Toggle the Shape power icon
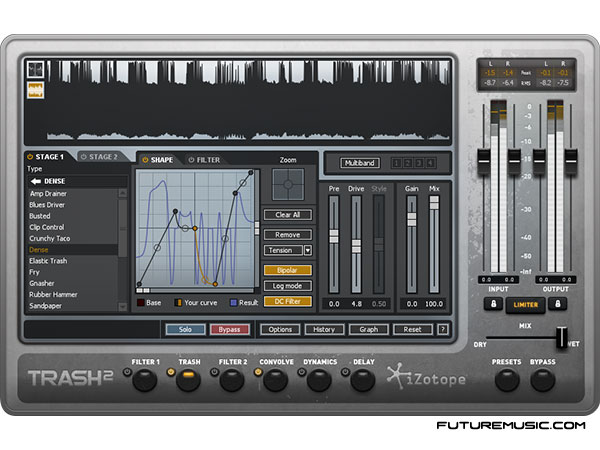The height and width of the screenshot is (450, 600). 145,160
